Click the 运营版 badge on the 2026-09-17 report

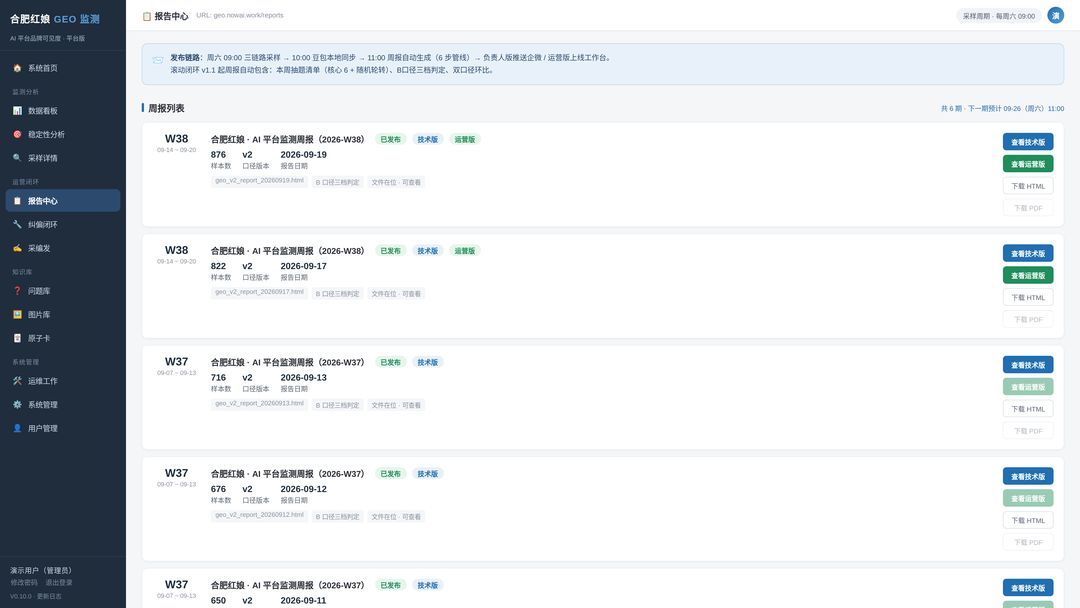(x=465, y=251)
